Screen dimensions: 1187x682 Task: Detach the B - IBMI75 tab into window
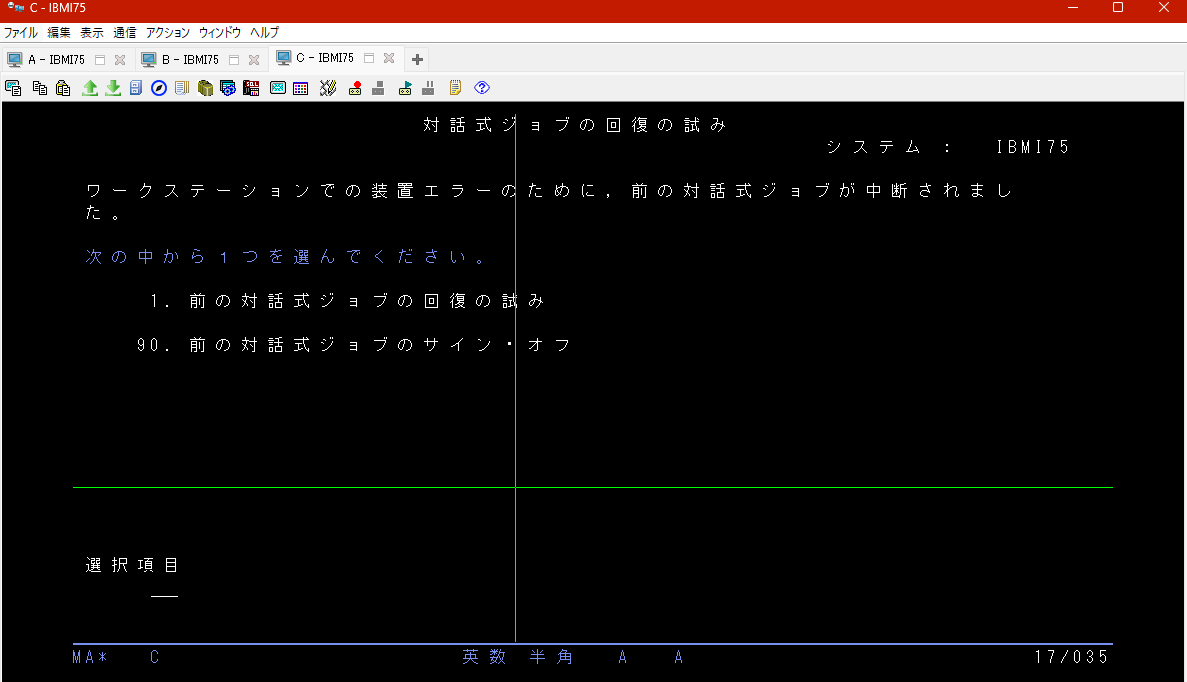(x=234, y=60)
